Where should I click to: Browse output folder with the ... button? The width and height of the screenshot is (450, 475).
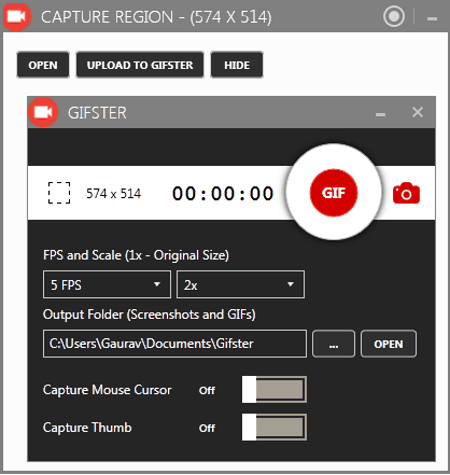tap(333, 344)
